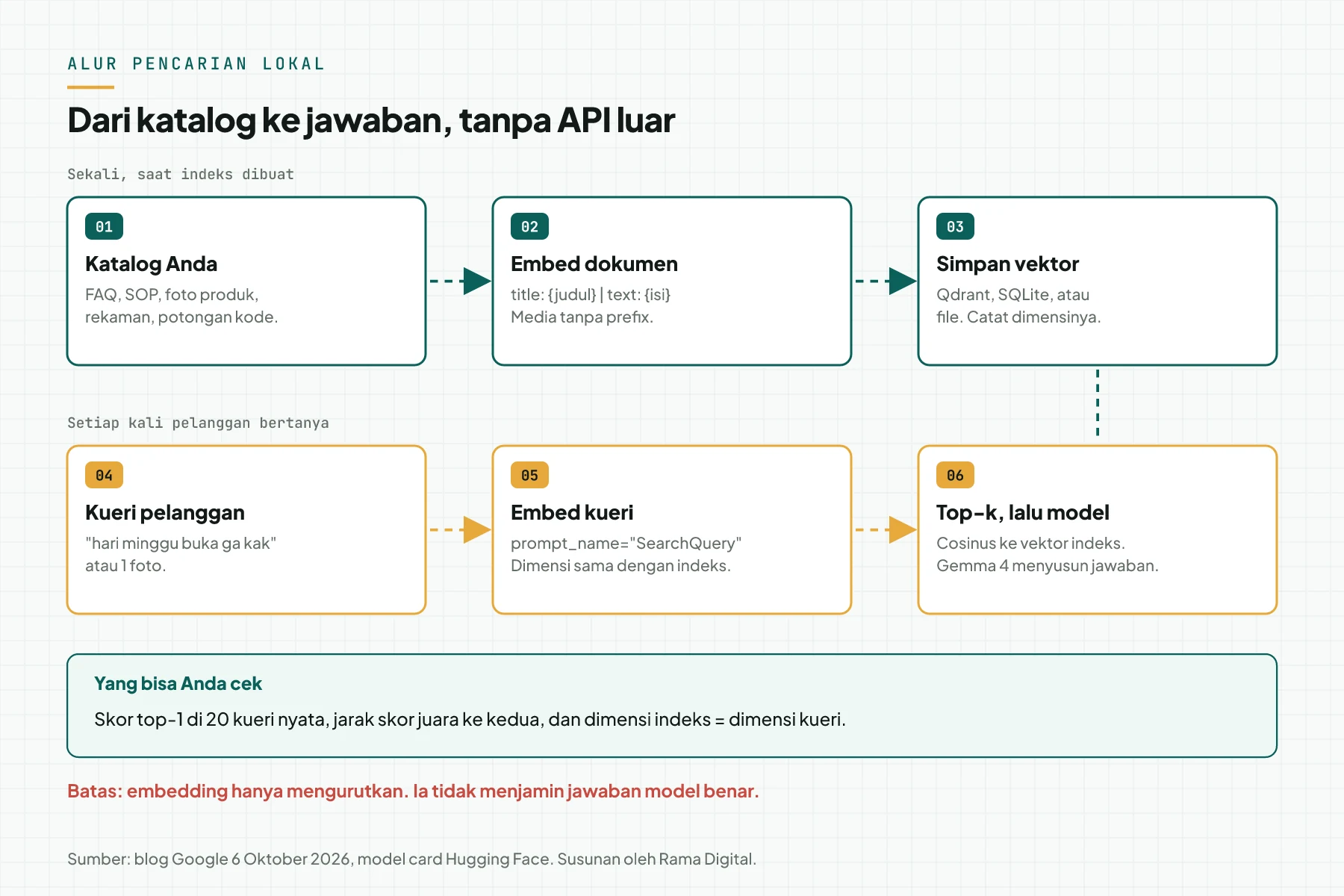Select the heading "Top-k, lalu model"
This screenshot has width=1344, height=896.
coord(1023,513)
